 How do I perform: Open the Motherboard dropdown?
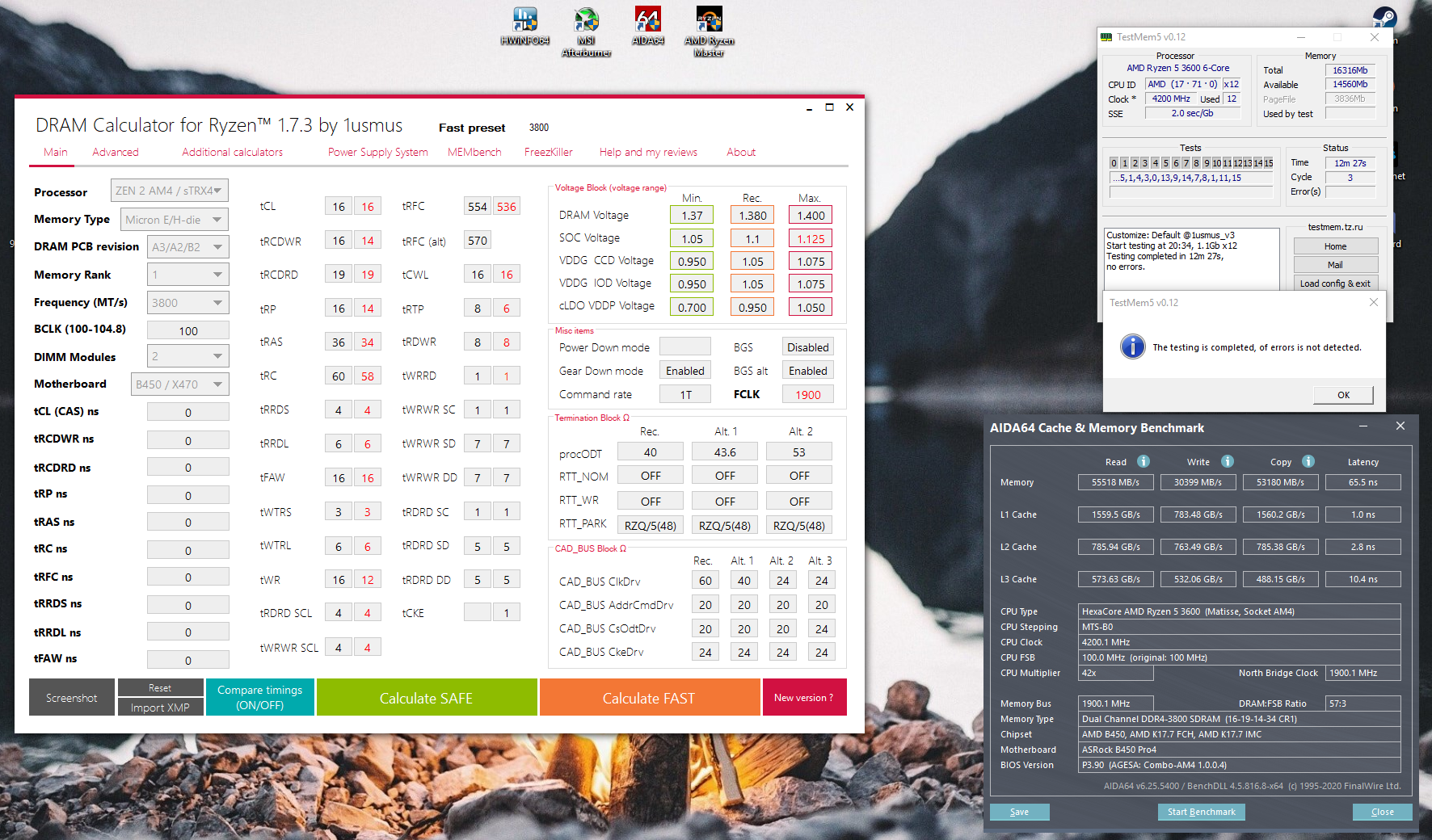(x=180, y=384)
